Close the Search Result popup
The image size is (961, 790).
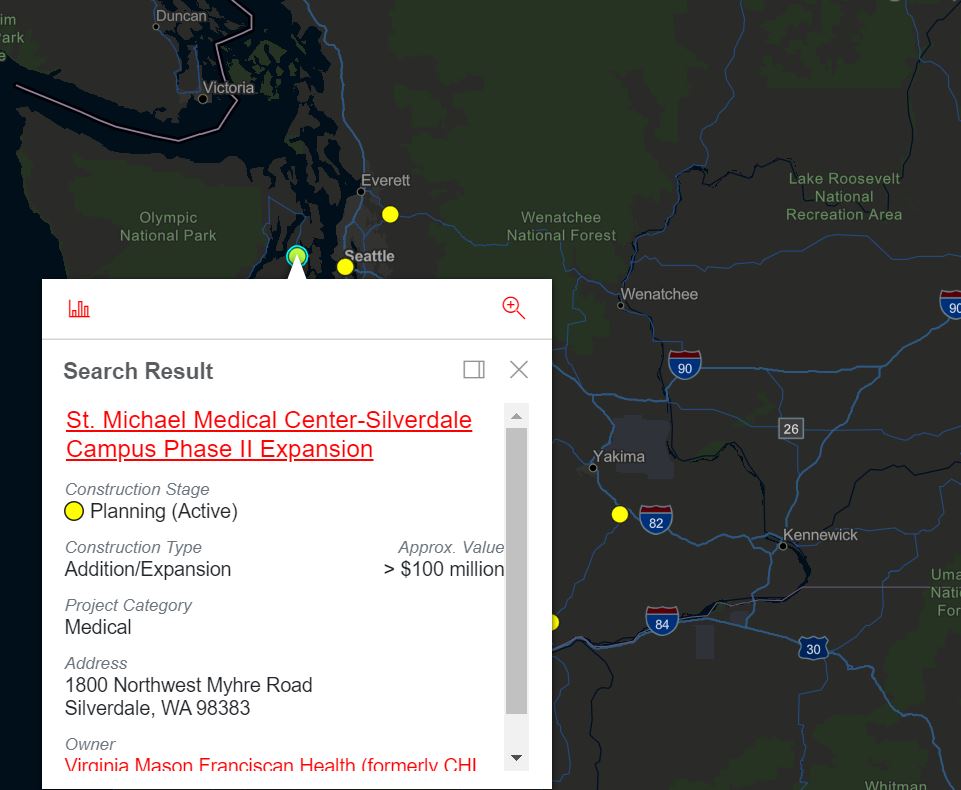coord(518,369)
